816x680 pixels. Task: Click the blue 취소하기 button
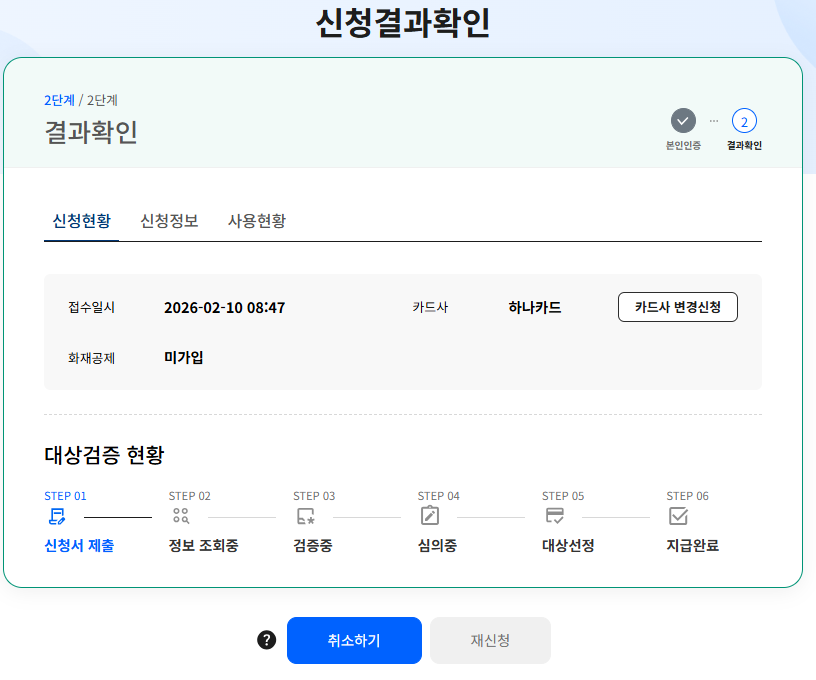tap(354, 640)
